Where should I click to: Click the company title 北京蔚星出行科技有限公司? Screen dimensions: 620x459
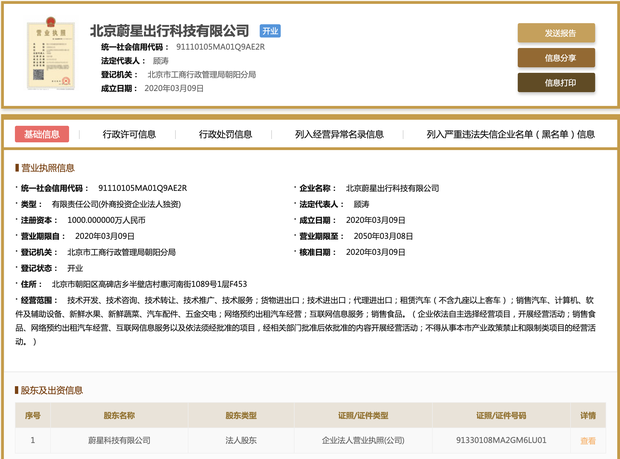point(170,31)
